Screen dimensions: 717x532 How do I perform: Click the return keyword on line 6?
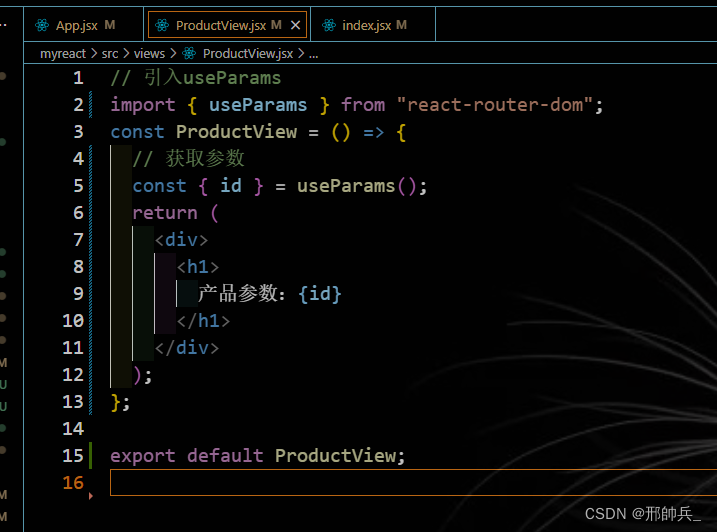tap(165, 213)
